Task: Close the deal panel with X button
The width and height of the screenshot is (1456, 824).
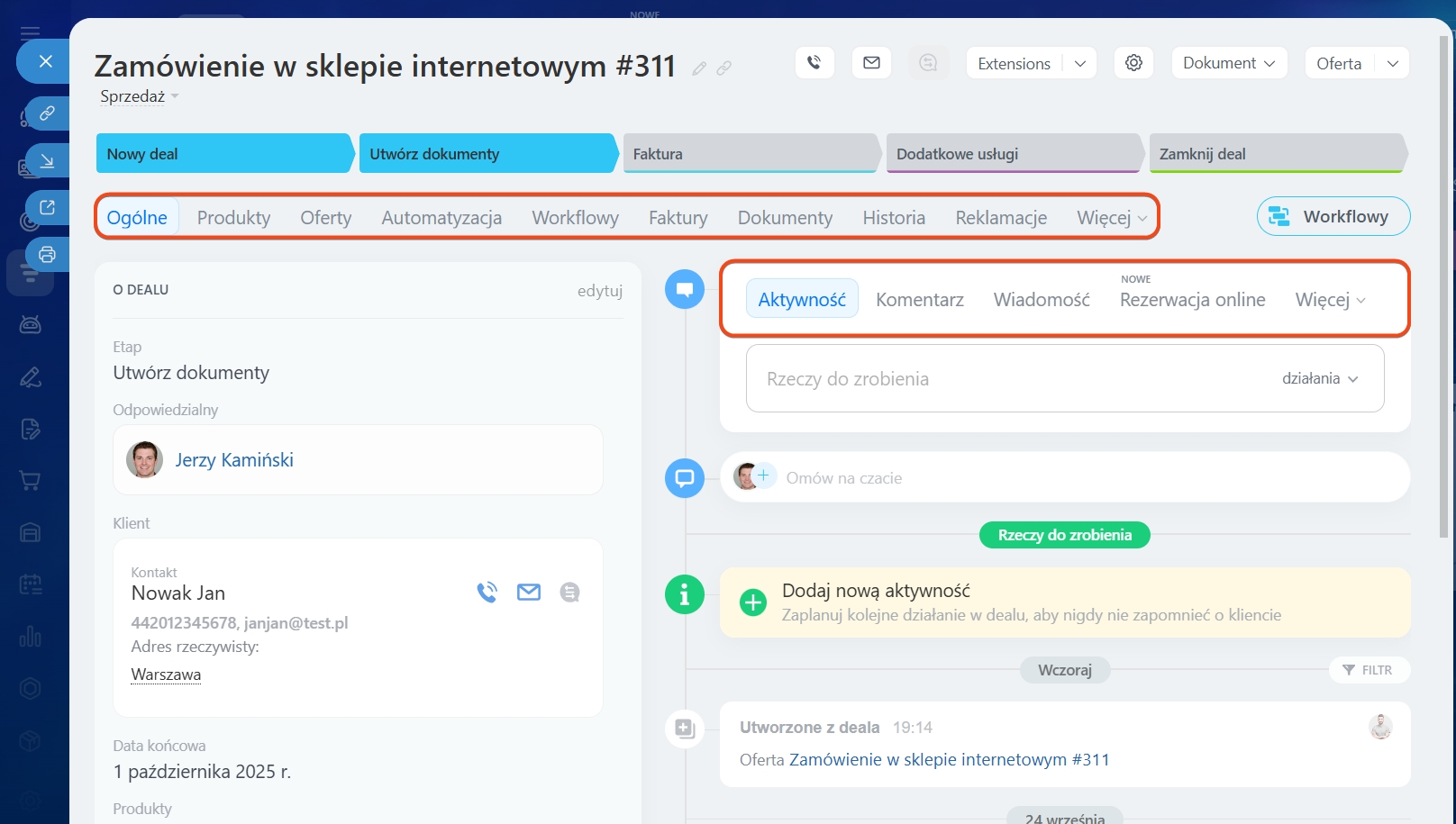Action: 46,61
